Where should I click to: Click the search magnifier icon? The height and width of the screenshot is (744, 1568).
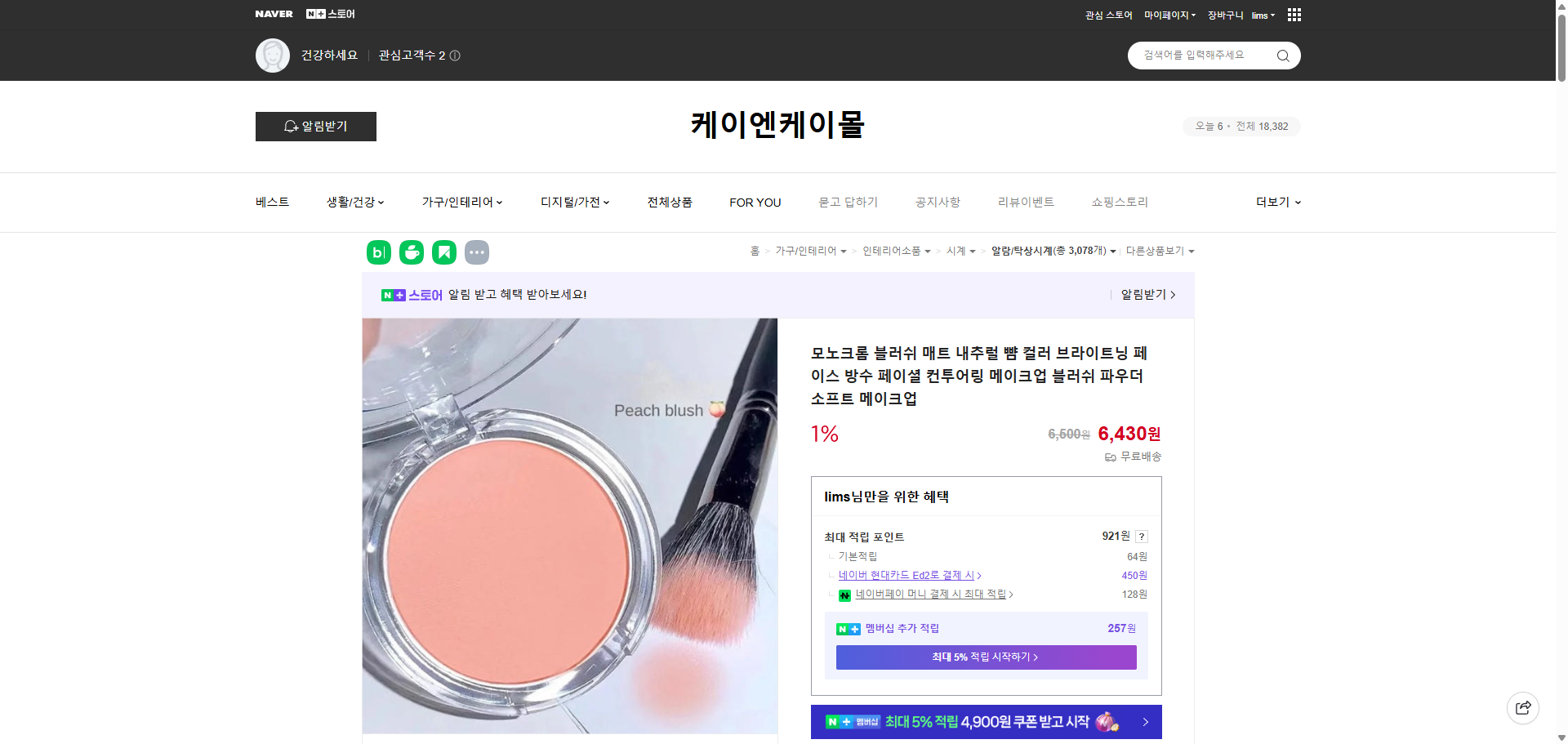[1282, 55]
